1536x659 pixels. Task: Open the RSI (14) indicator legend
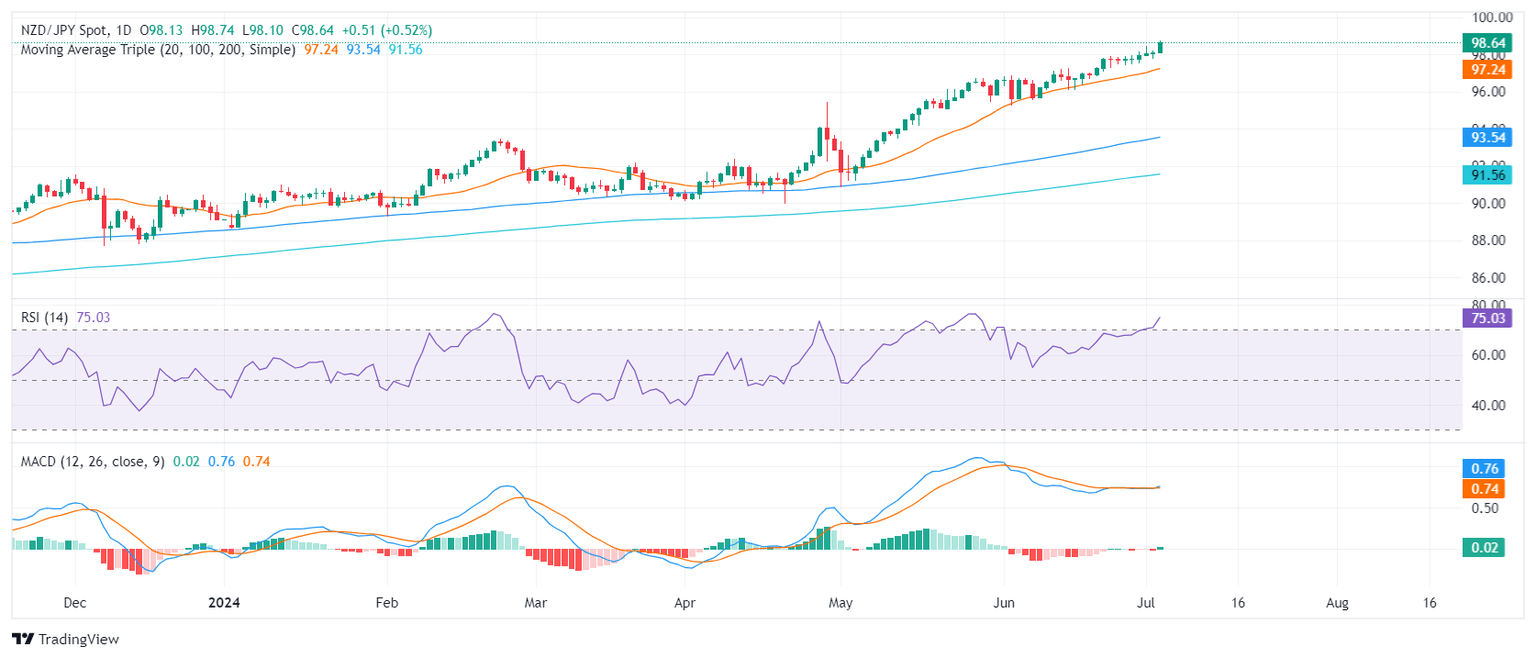click(x=45, y=318)
